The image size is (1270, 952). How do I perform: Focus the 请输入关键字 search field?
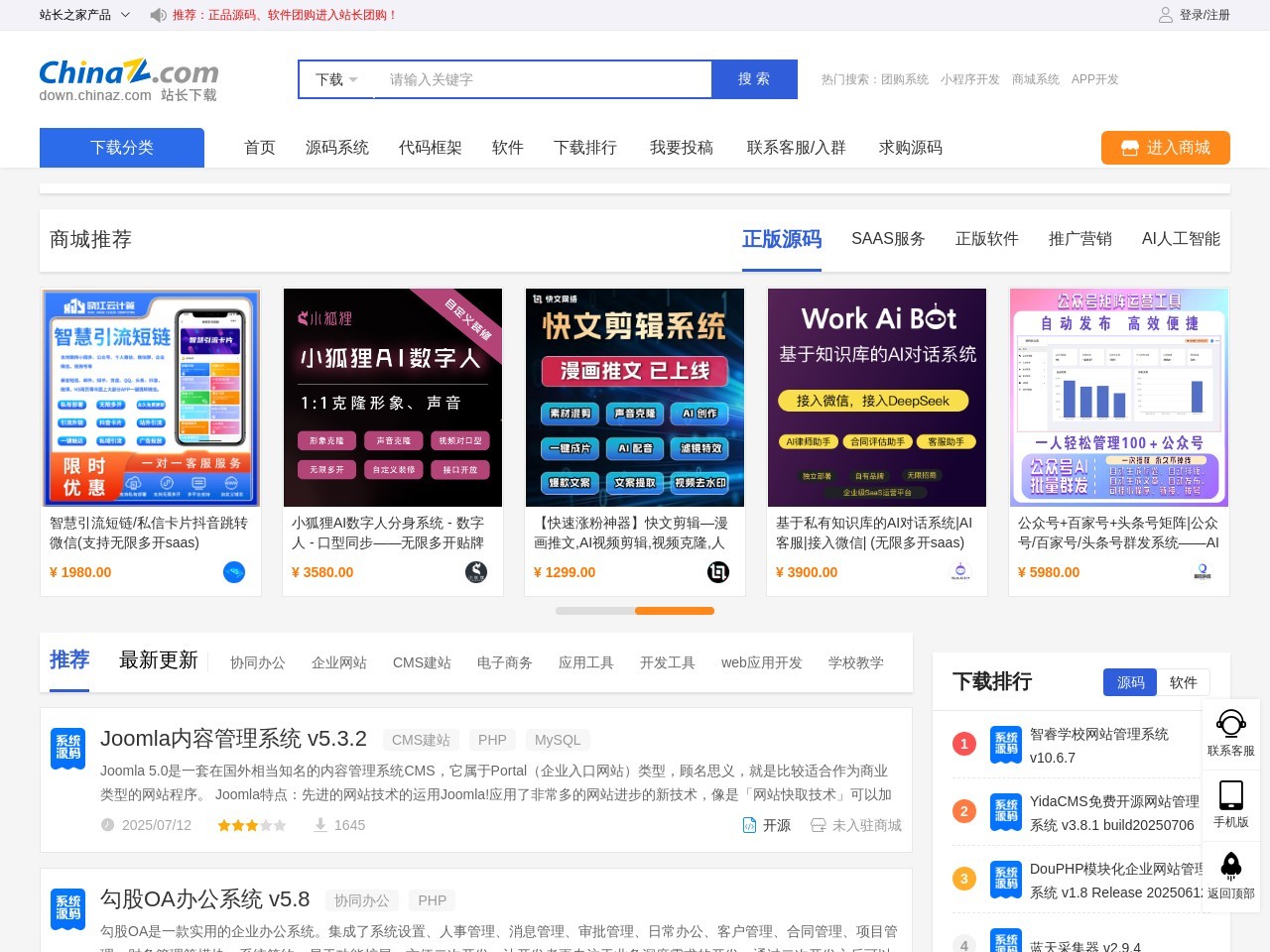[543, 79]
